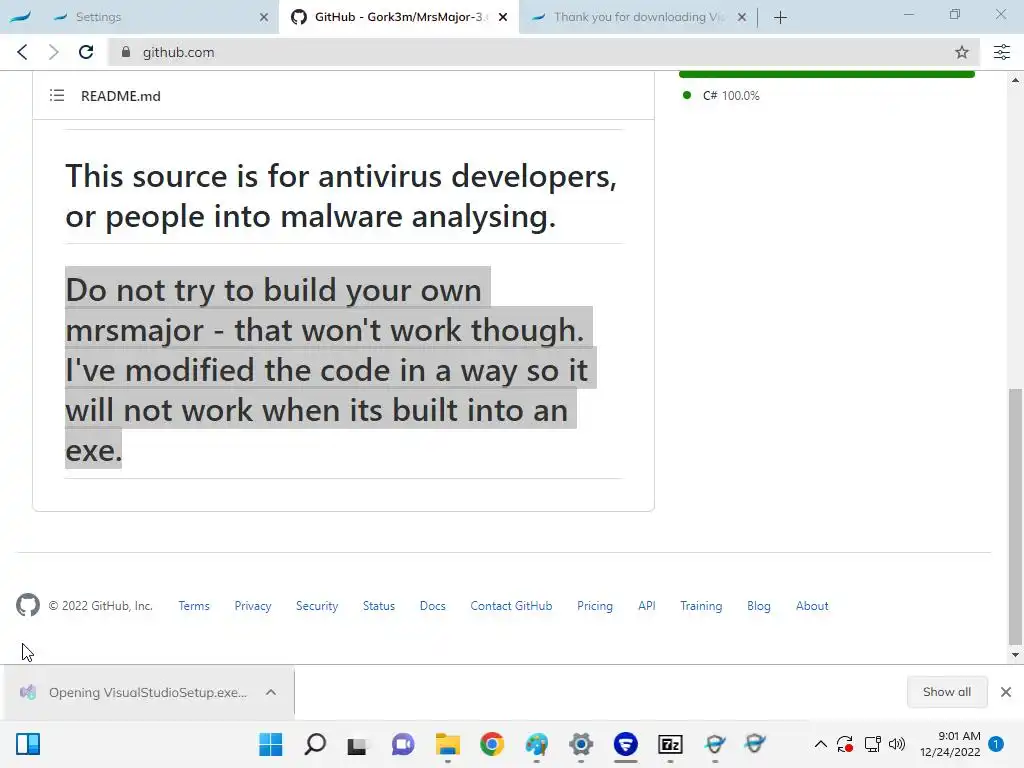Viewport: 1024px width, 768px height.
Task: Open the Widgets panel icon
Action: pyautogui.click(x=28, y=744)
